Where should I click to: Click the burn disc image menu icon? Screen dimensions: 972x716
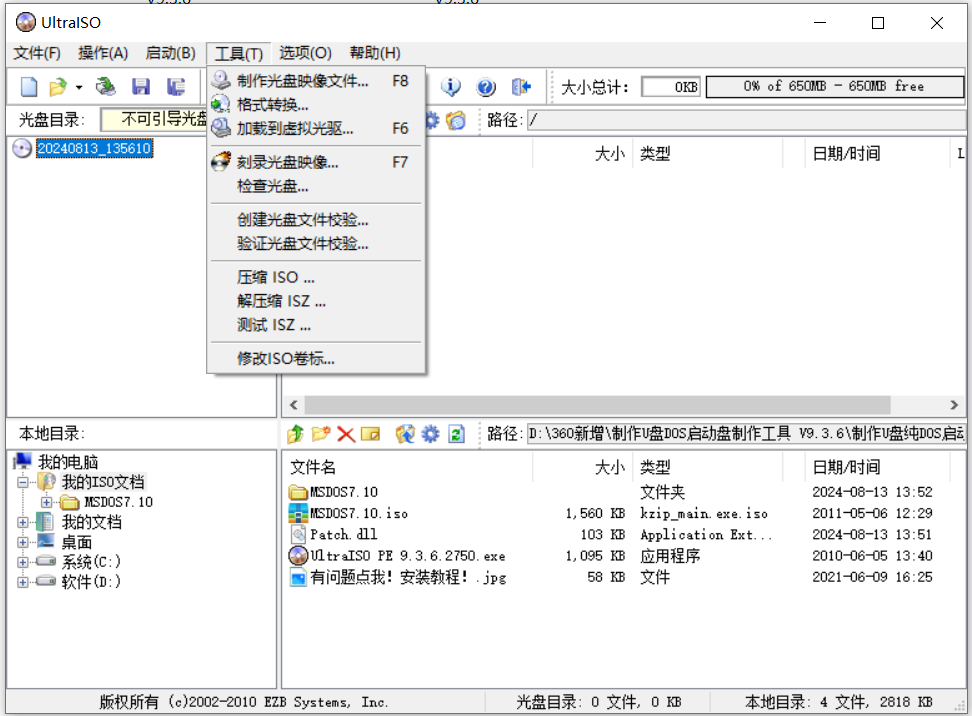221,162
